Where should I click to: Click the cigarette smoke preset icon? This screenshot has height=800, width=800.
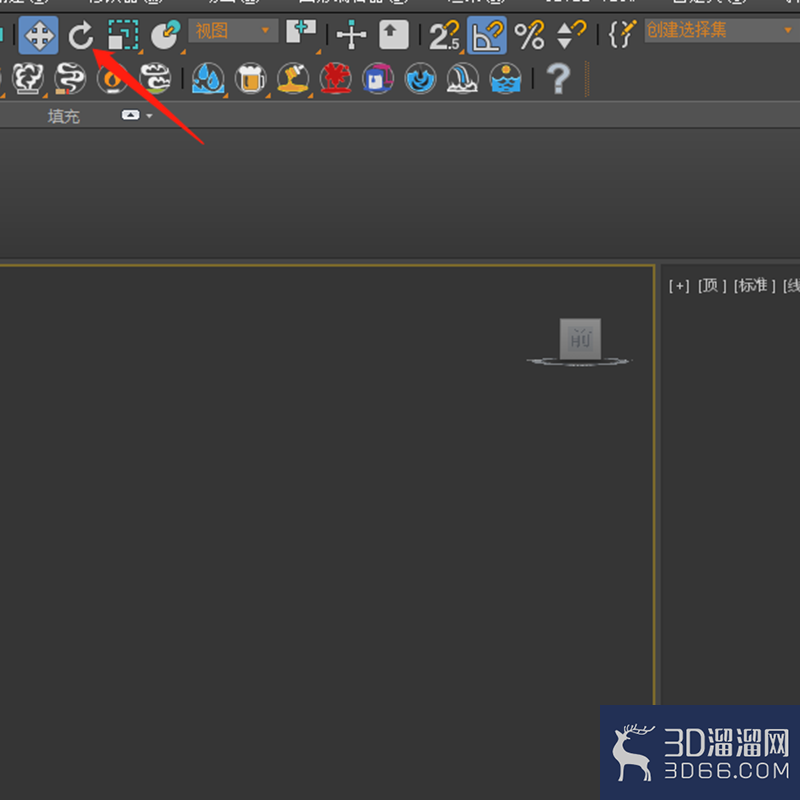point(70,79)
